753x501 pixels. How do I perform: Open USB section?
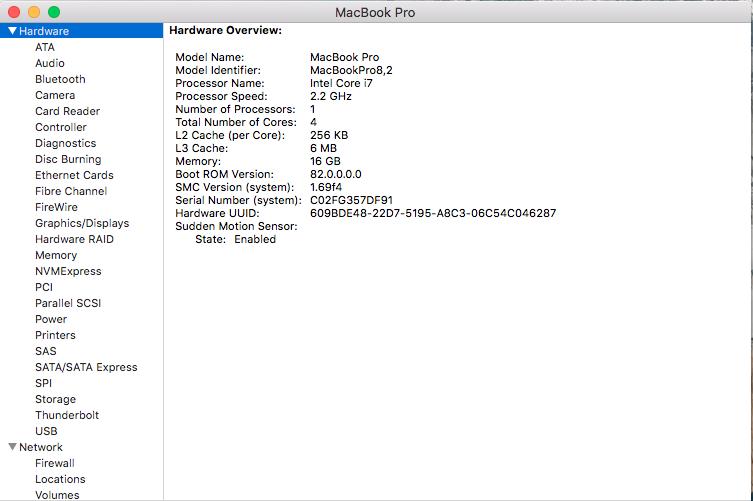coord(46,431)
